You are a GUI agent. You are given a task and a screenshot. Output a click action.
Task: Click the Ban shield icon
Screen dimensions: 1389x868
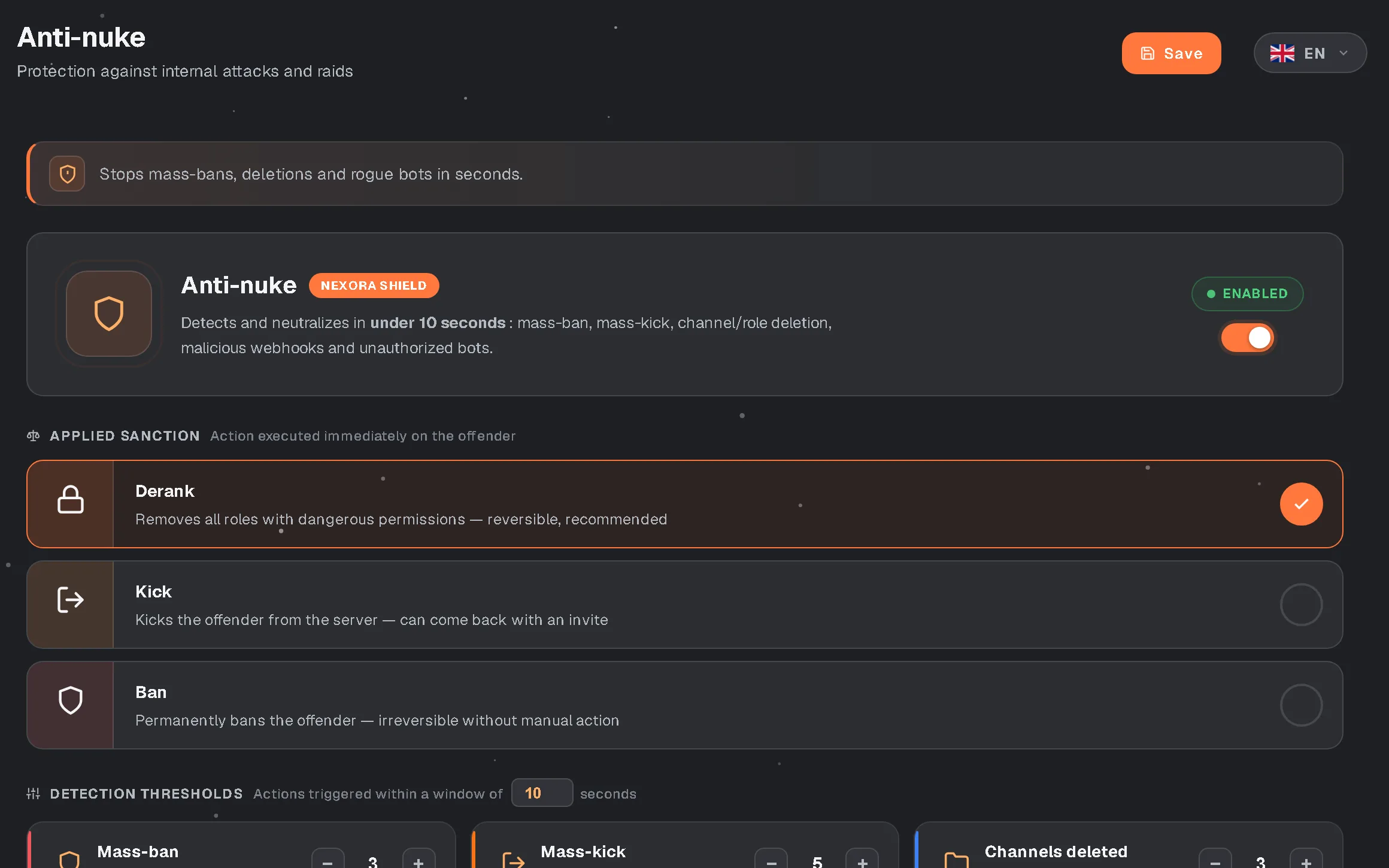pyautogui.click(x=71, y=700)
